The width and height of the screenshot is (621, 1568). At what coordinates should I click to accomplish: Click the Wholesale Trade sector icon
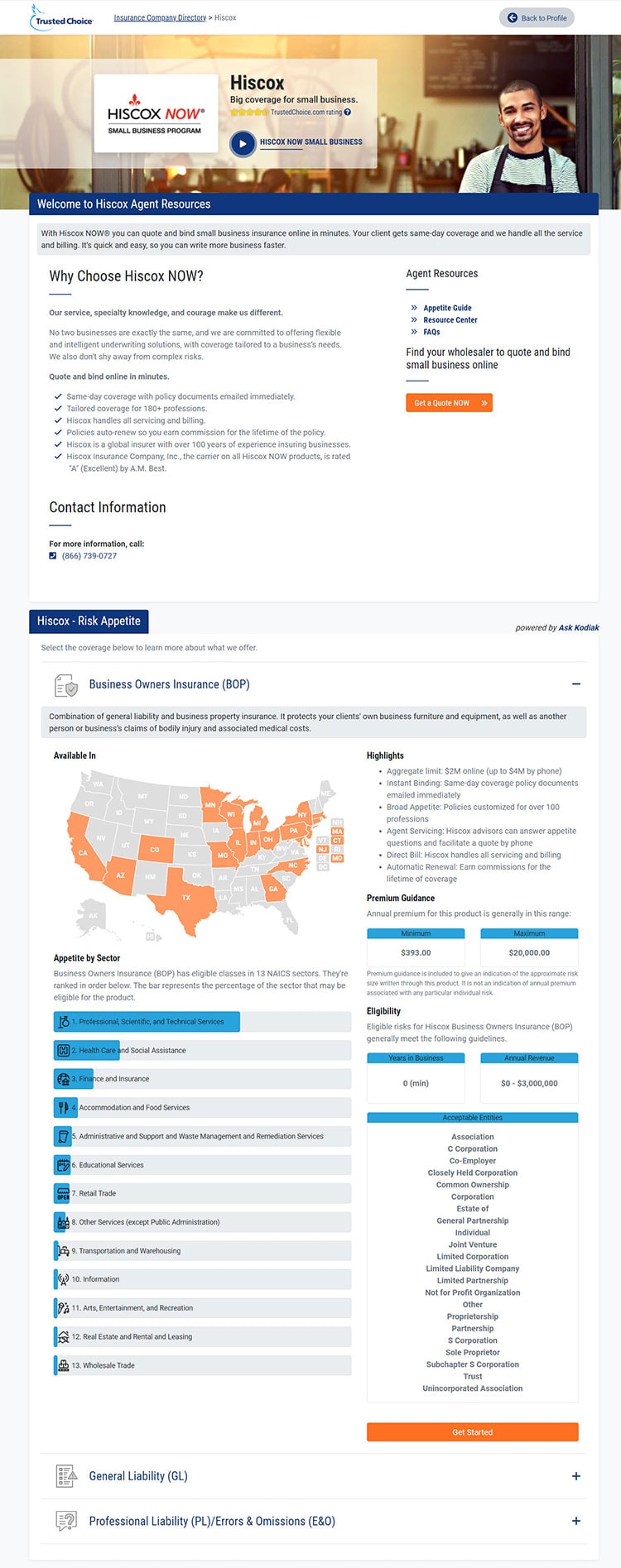(63, 1365)
